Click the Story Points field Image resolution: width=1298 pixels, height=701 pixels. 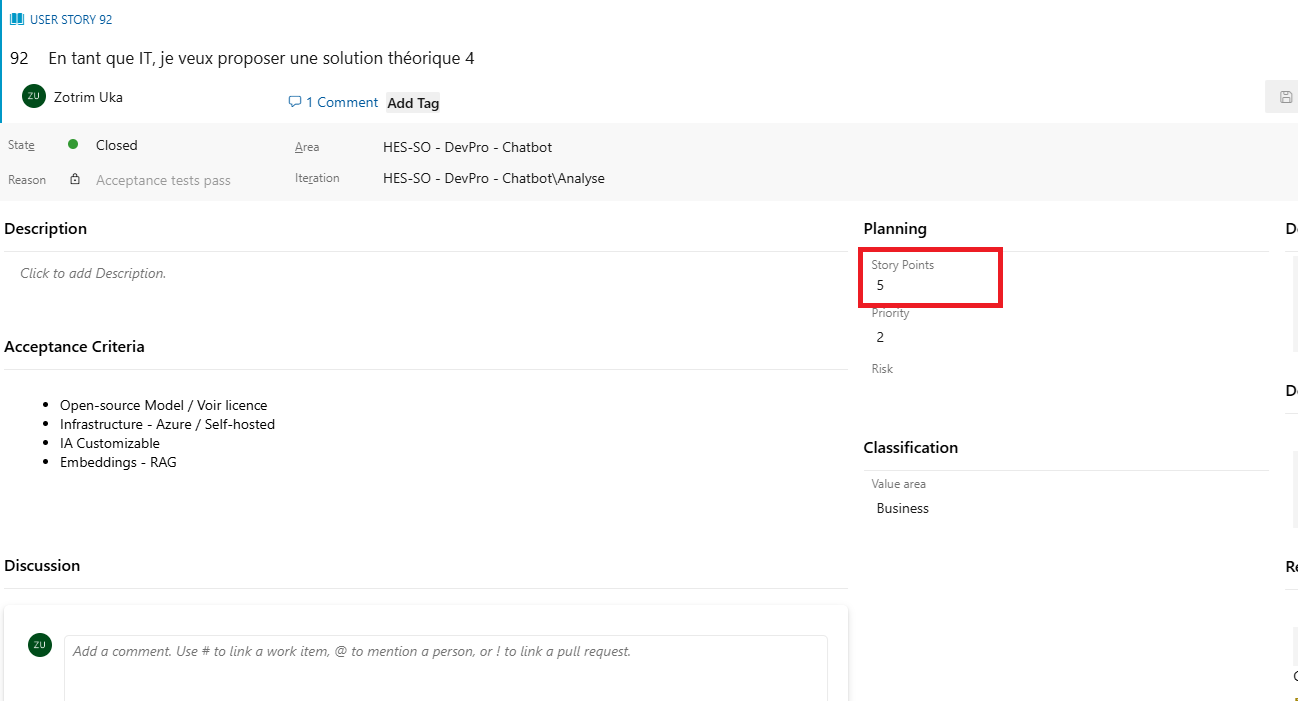tap(930, 285)
